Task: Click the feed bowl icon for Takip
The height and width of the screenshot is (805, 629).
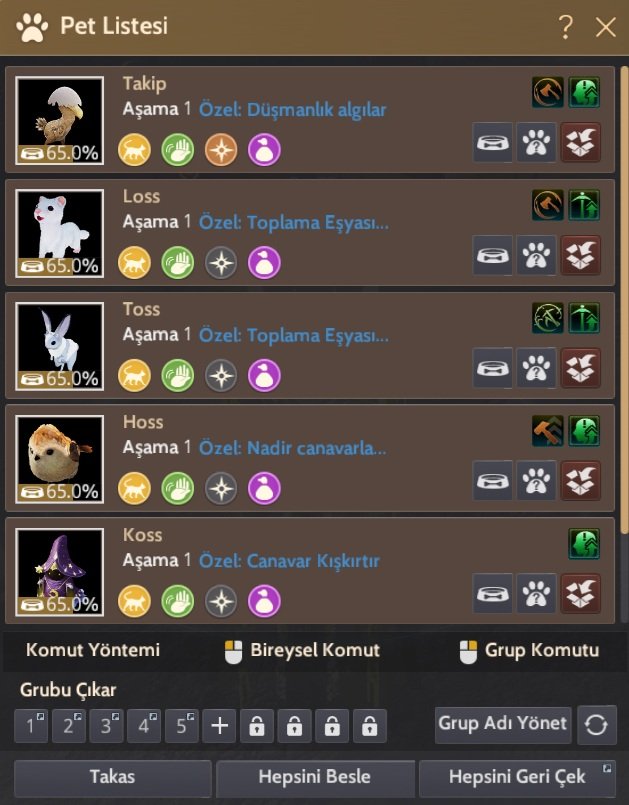Action: pyautogui.click(x=492, y=142)
